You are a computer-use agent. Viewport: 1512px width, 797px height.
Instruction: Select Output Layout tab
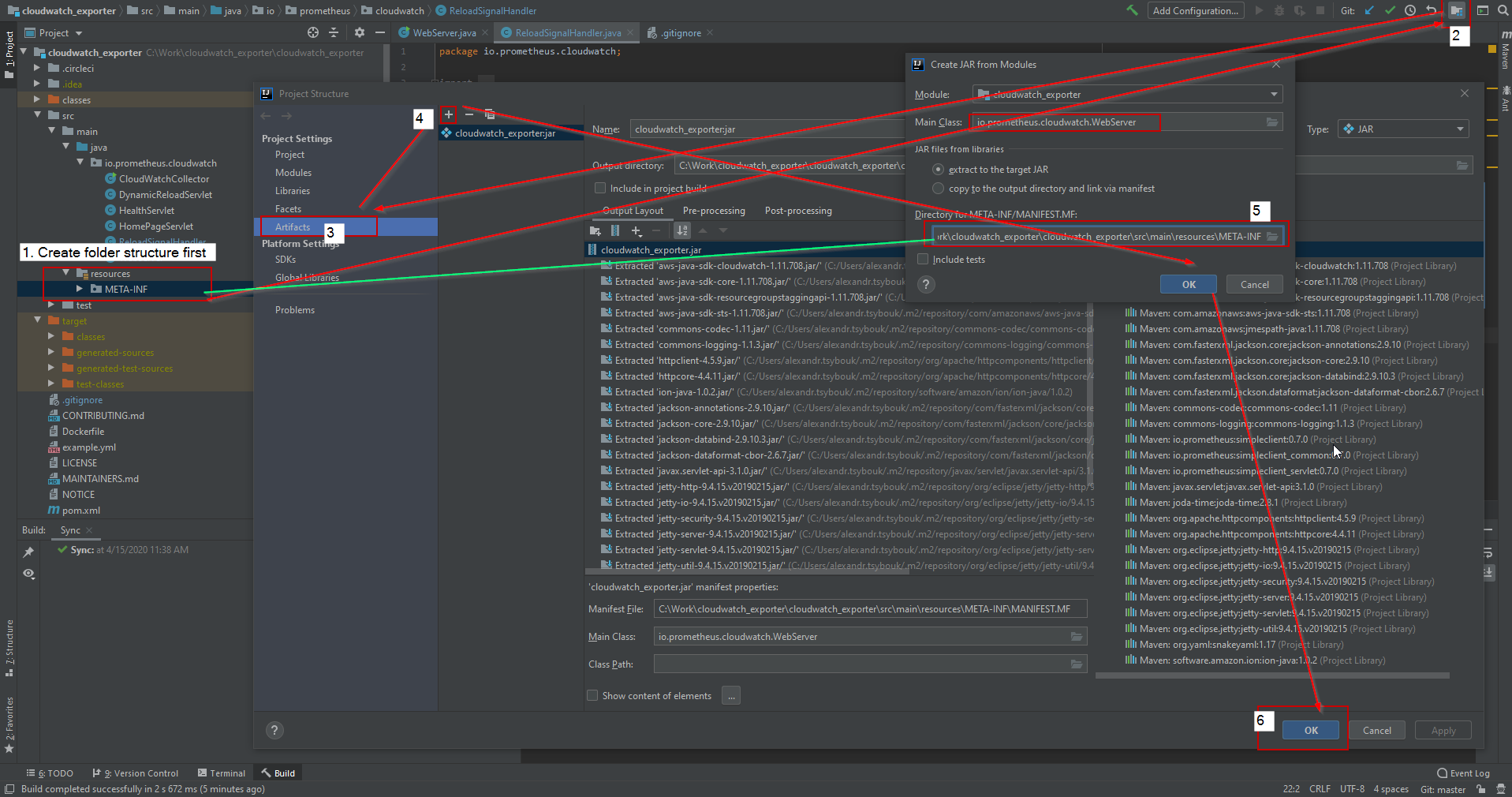(633, 211)
